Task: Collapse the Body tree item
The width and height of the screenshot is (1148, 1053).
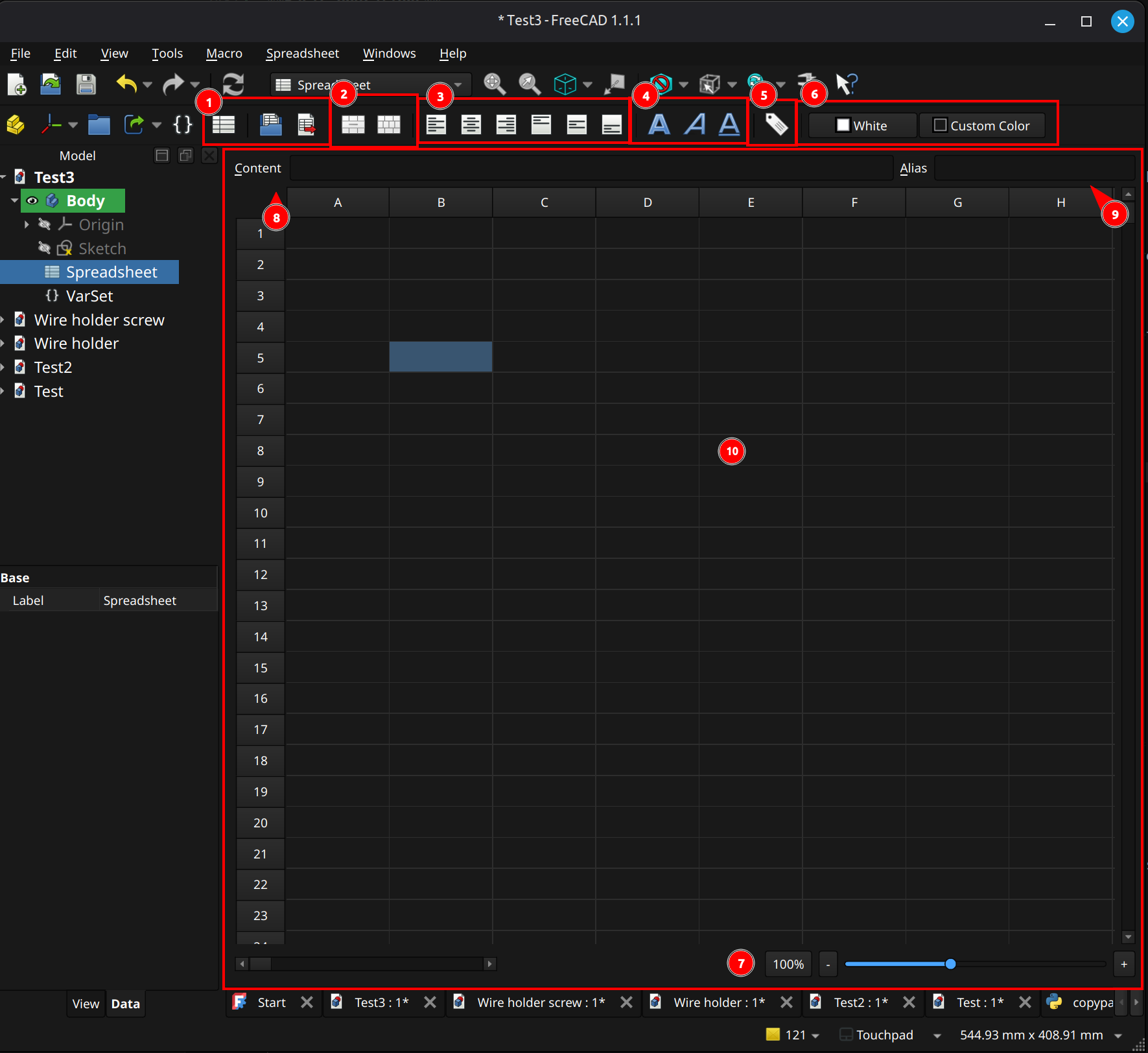Action: point(14,201)
